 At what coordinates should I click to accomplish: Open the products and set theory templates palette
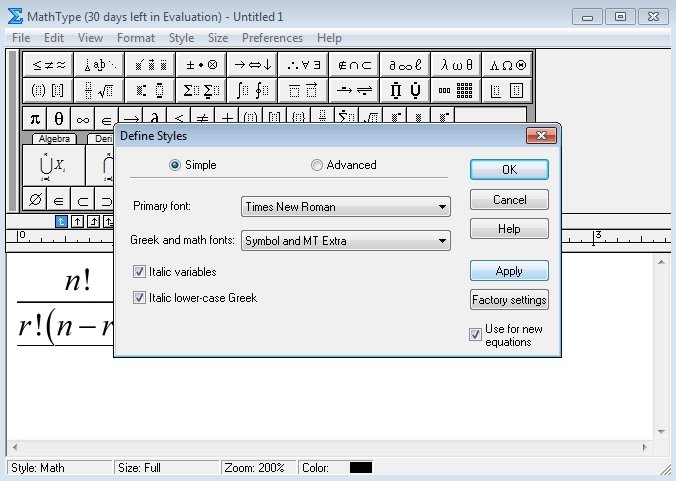point(405,90)
